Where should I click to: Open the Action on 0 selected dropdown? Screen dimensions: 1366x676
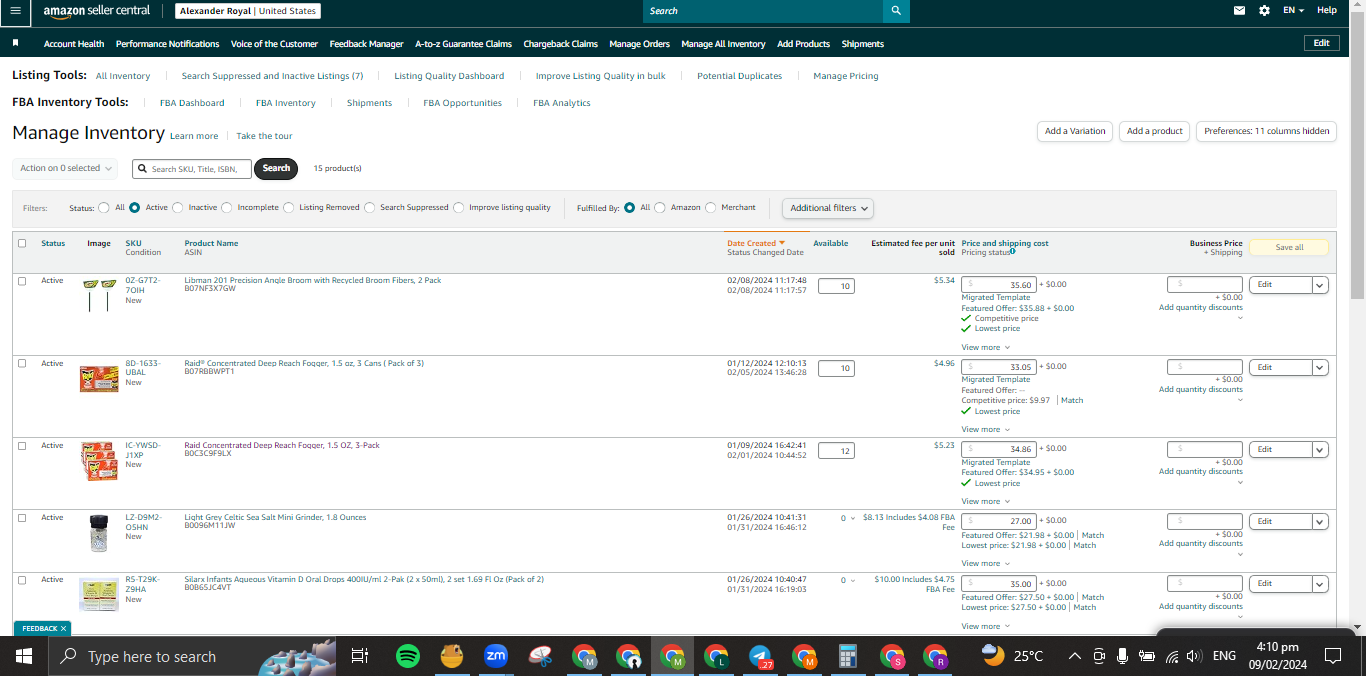click(x=65, y=168)
